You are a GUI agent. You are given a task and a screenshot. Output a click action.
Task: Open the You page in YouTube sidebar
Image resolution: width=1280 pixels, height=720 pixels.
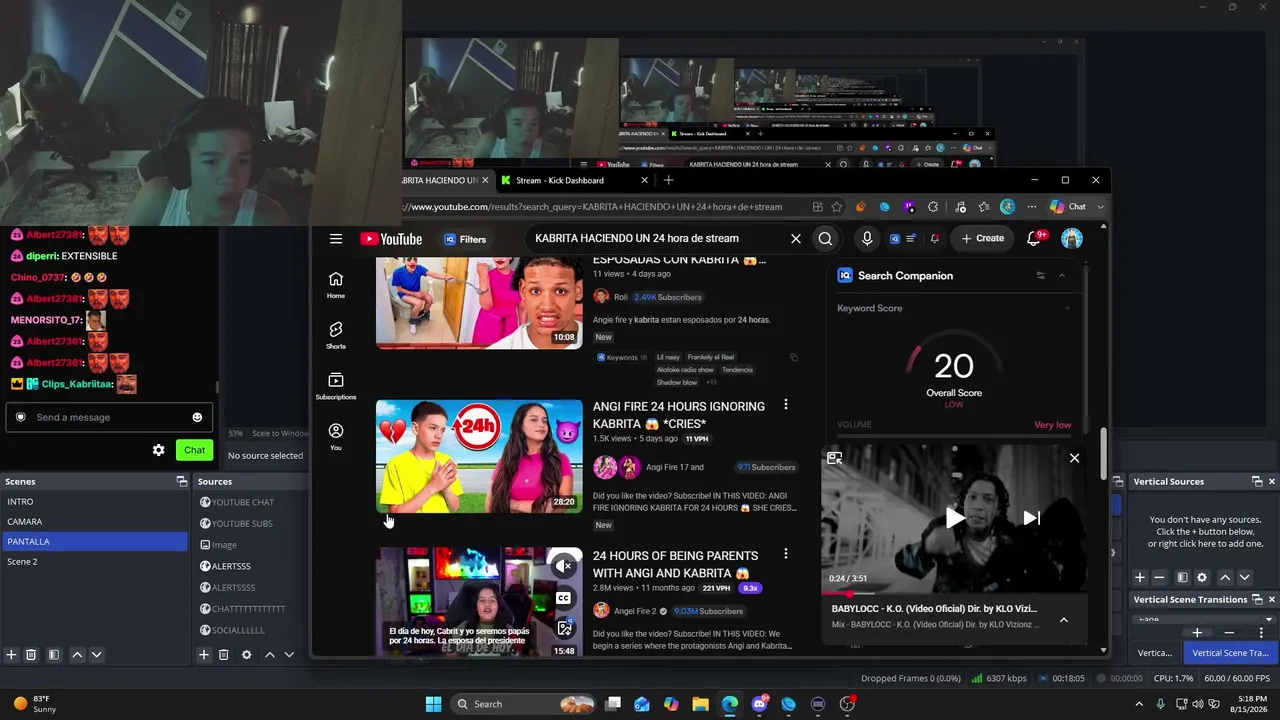[x=336, y=436]
